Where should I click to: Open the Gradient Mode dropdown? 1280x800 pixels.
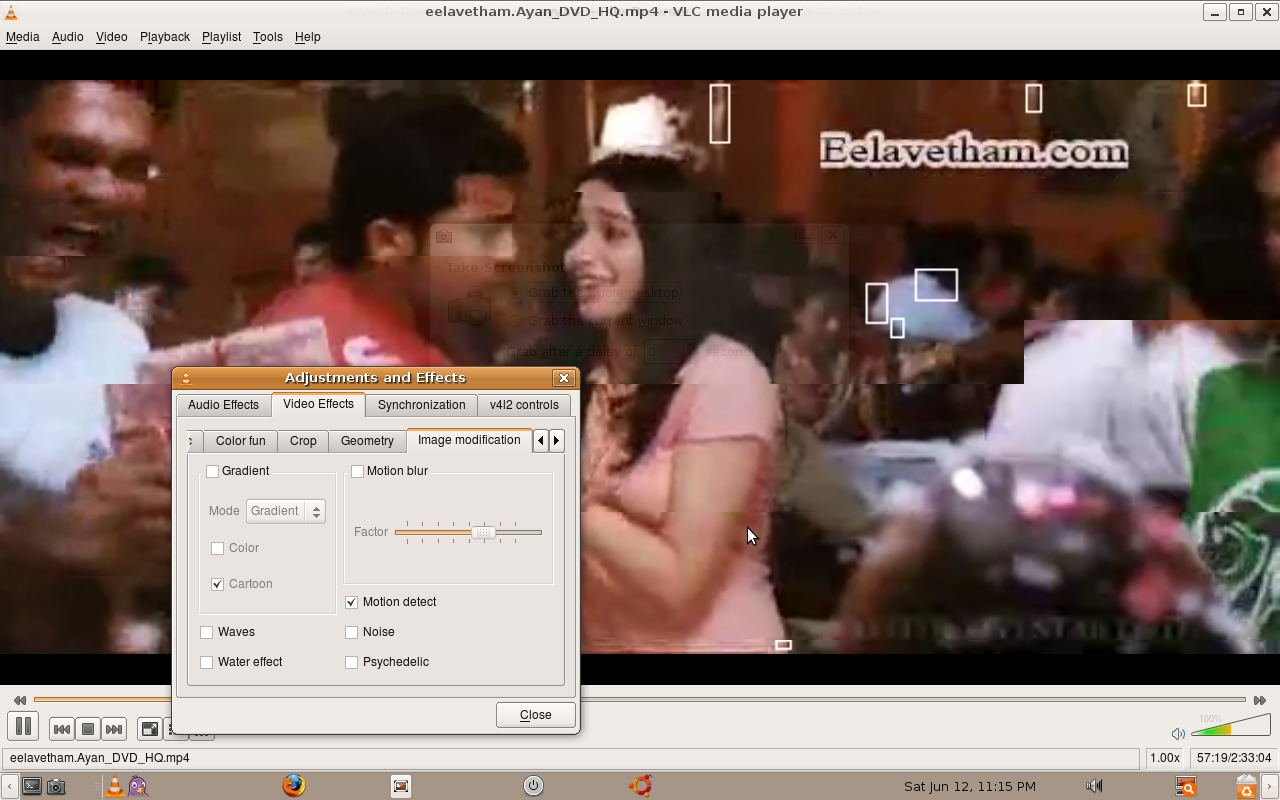pos(286,511)
